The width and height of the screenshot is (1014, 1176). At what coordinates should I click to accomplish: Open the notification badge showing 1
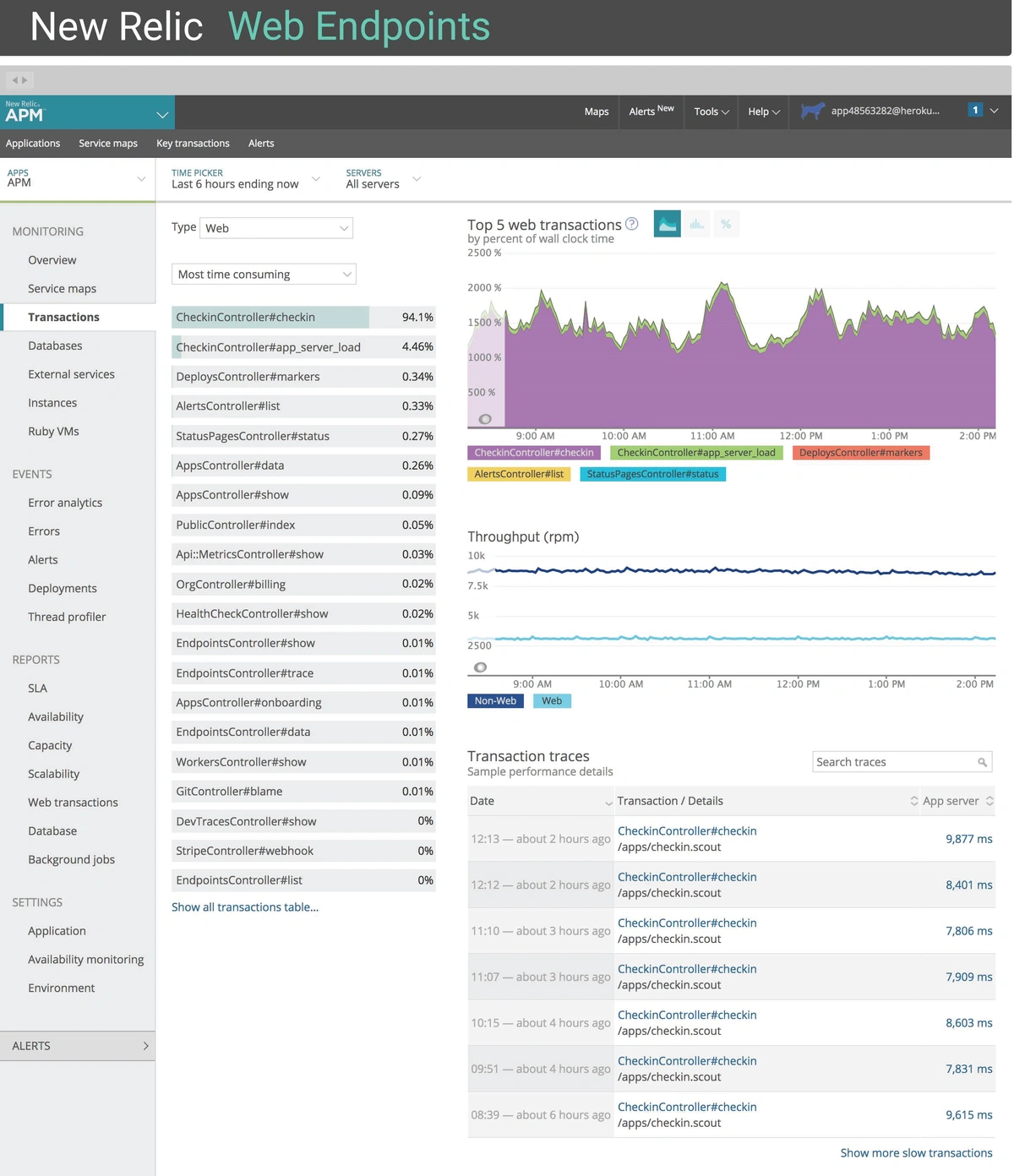click(x=975, y=110)
